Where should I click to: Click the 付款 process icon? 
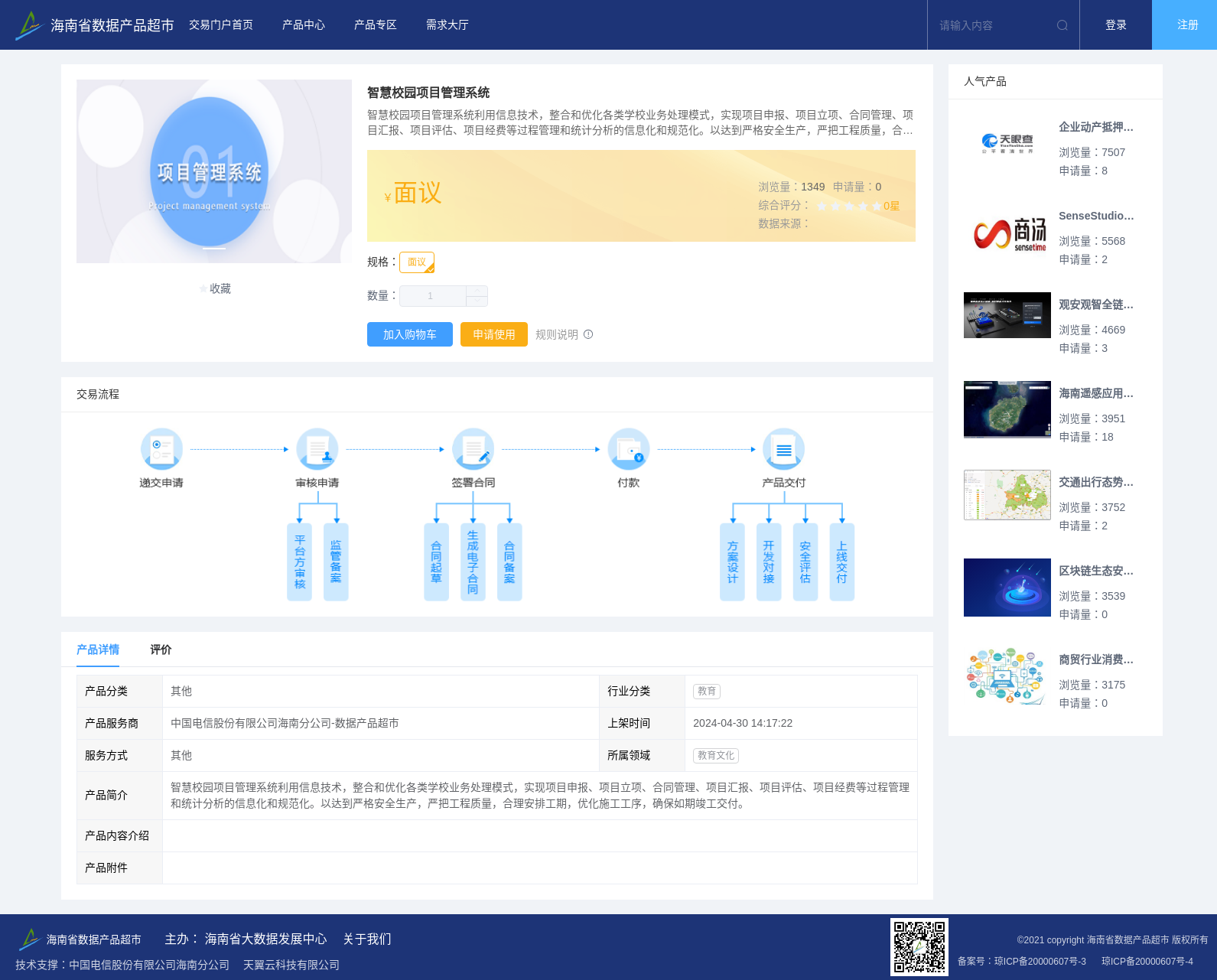pos(629,449)
